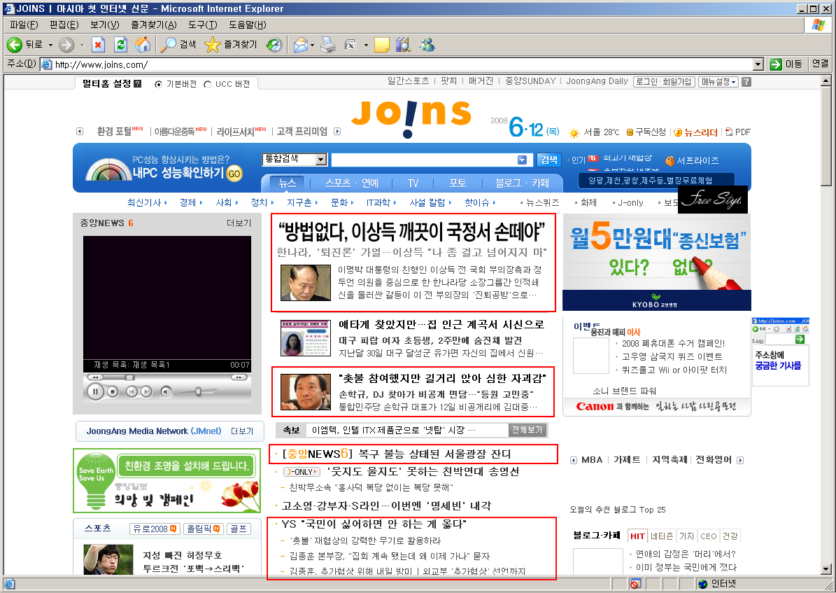The width and height of the screenshot is (836, 593).
Task: Open the 메뉴설정 dropdown
Action: tap(719, 82)
